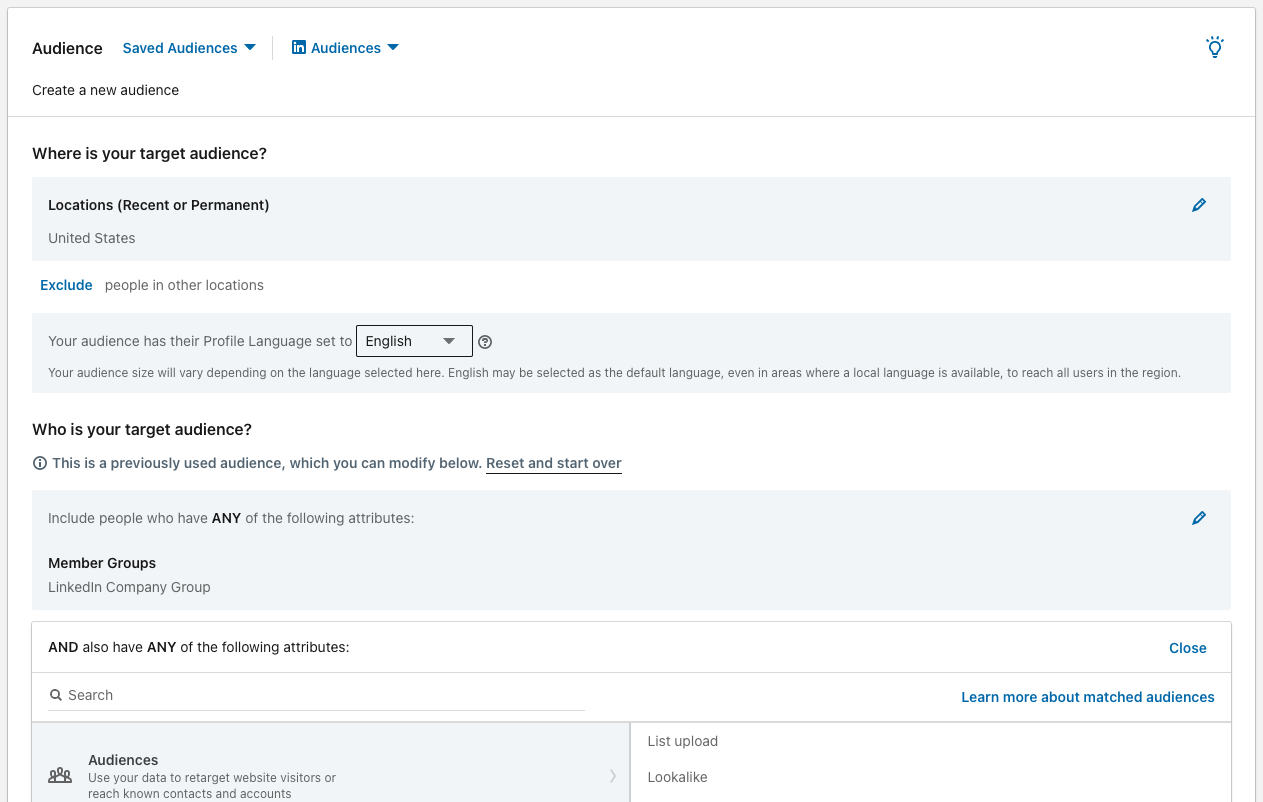The image size is (1263, 802).
Task: Click into the attribute Search field
Action: coord(320,695)
